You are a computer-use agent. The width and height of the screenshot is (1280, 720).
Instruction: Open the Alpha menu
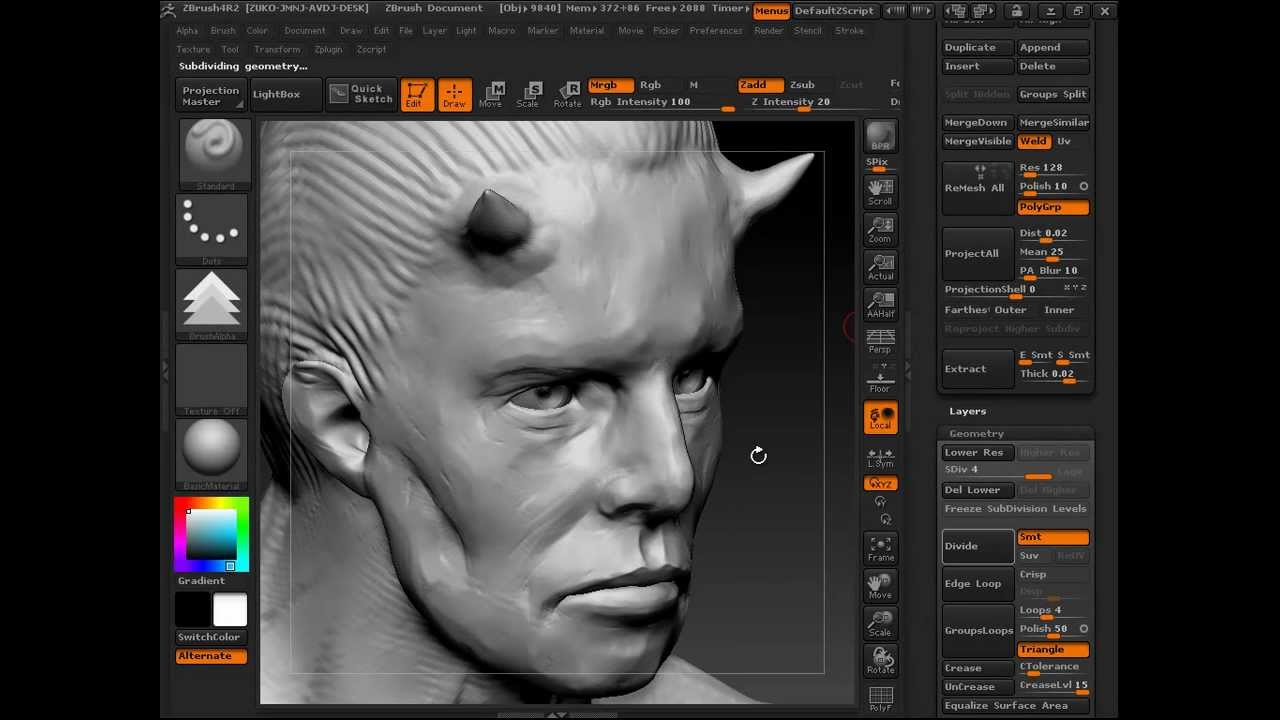[187, 31]
